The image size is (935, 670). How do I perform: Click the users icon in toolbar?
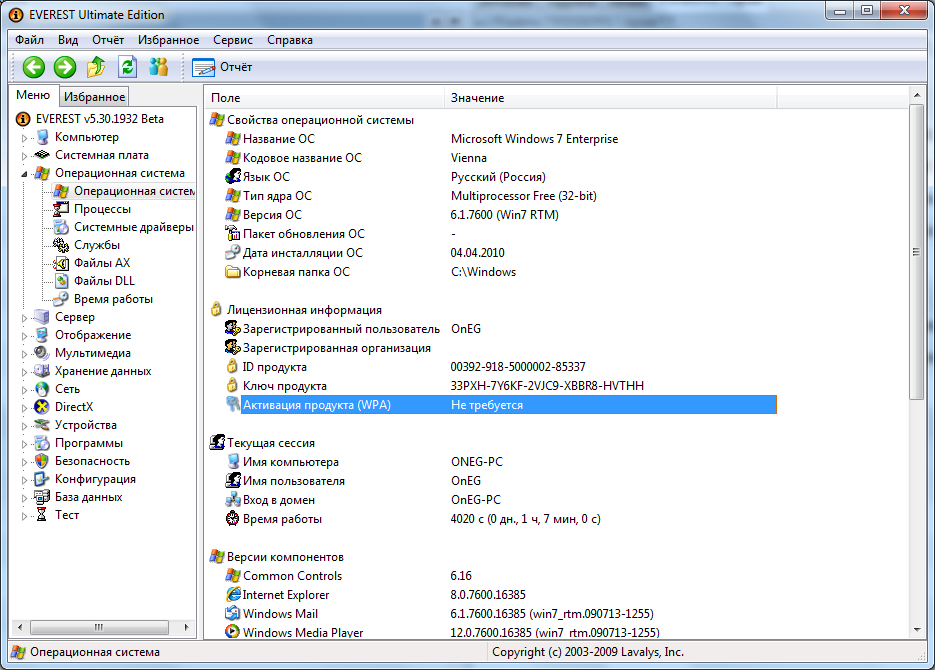coord(159,67)
